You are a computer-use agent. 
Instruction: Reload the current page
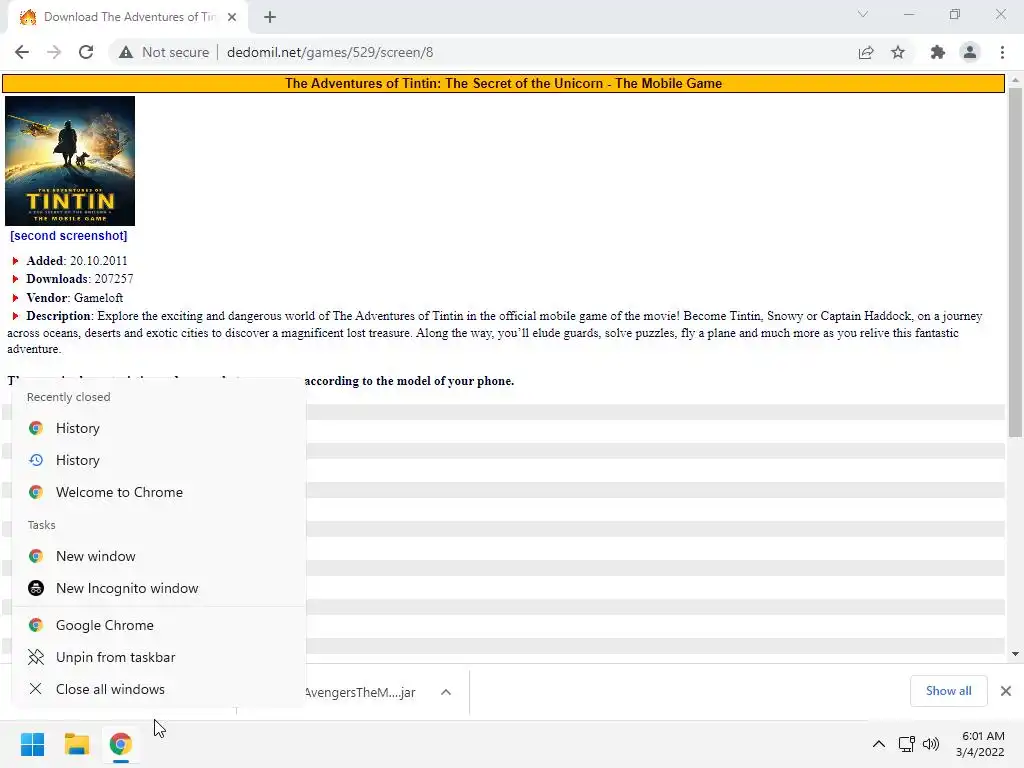[86, 52]
